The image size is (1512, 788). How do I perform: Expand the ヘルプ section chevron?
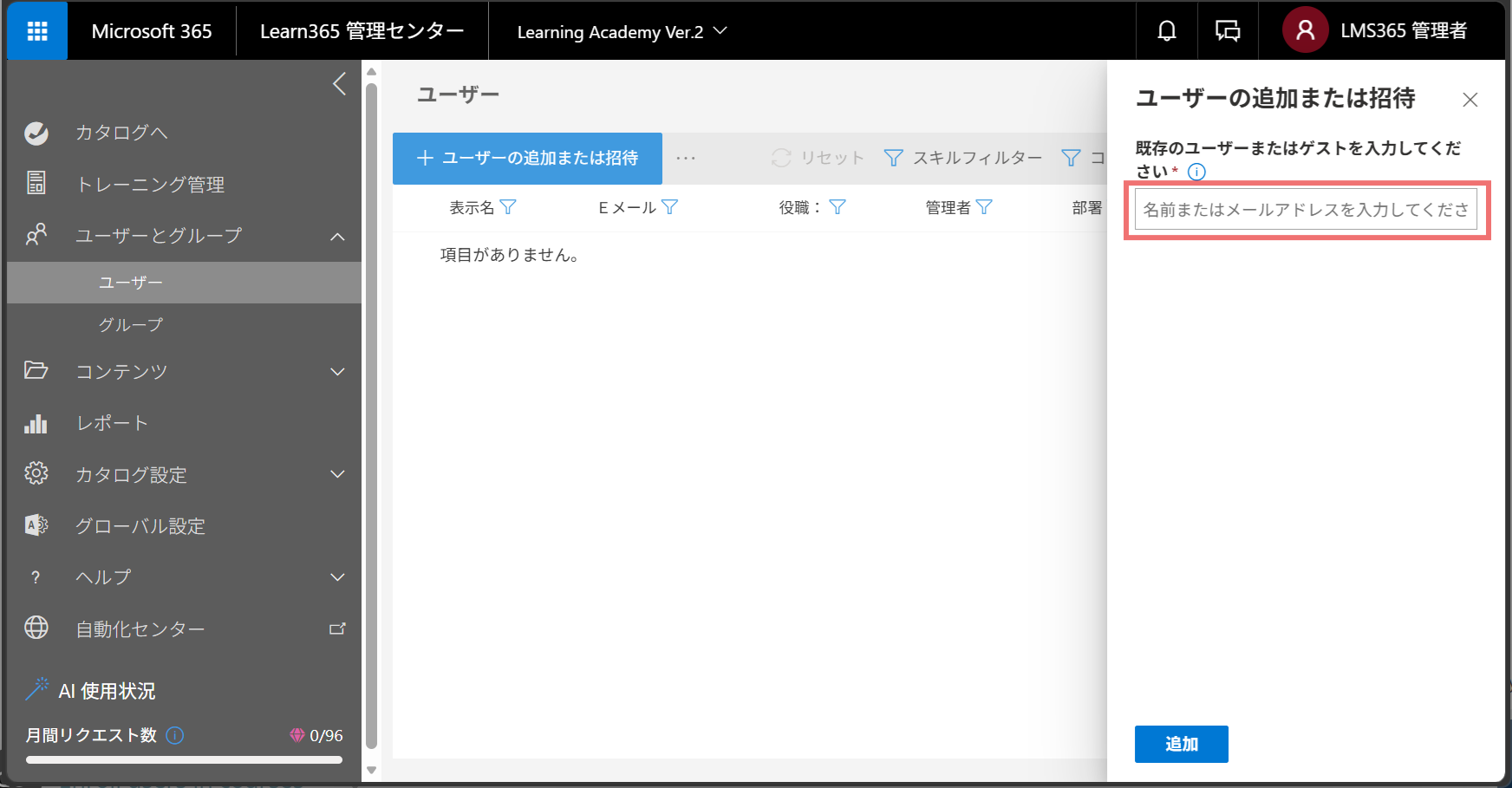click(x=337, y=577)
